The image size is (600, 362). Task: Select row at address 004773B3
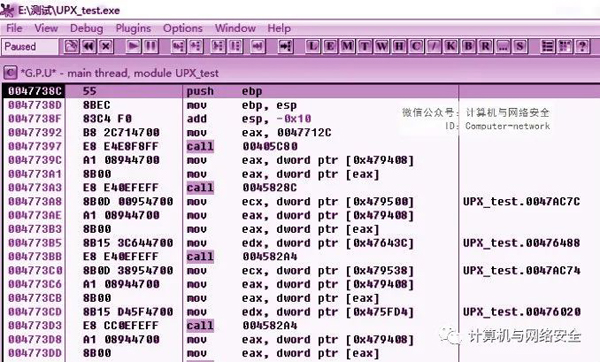[x=300, y=229]
